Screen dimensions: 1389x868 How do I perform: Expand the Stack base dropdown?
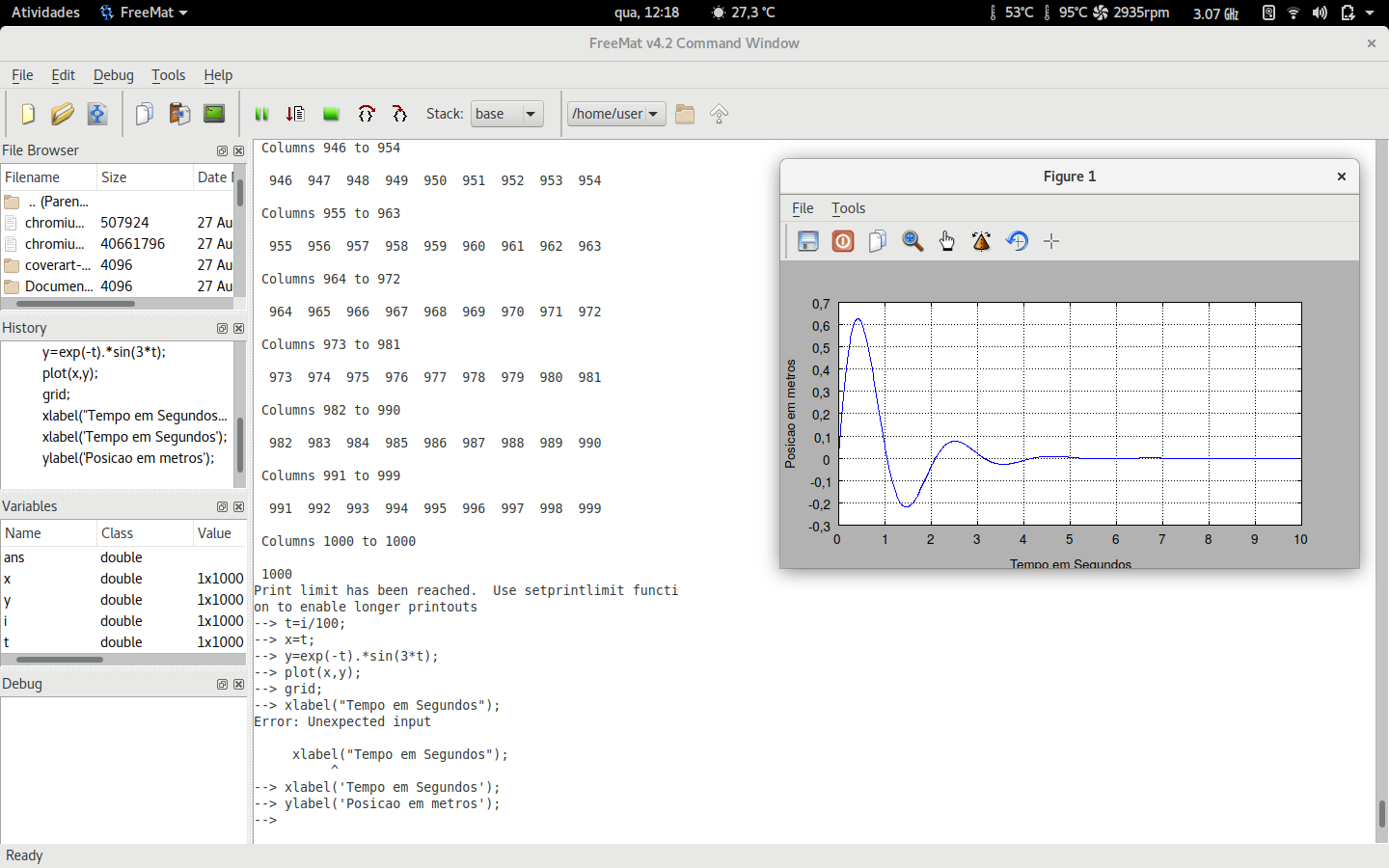(507, 114)
